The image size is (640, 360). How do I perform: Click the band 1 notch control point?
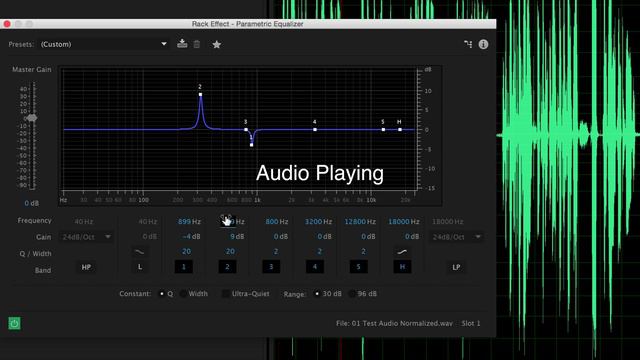(x=251, y=145)
